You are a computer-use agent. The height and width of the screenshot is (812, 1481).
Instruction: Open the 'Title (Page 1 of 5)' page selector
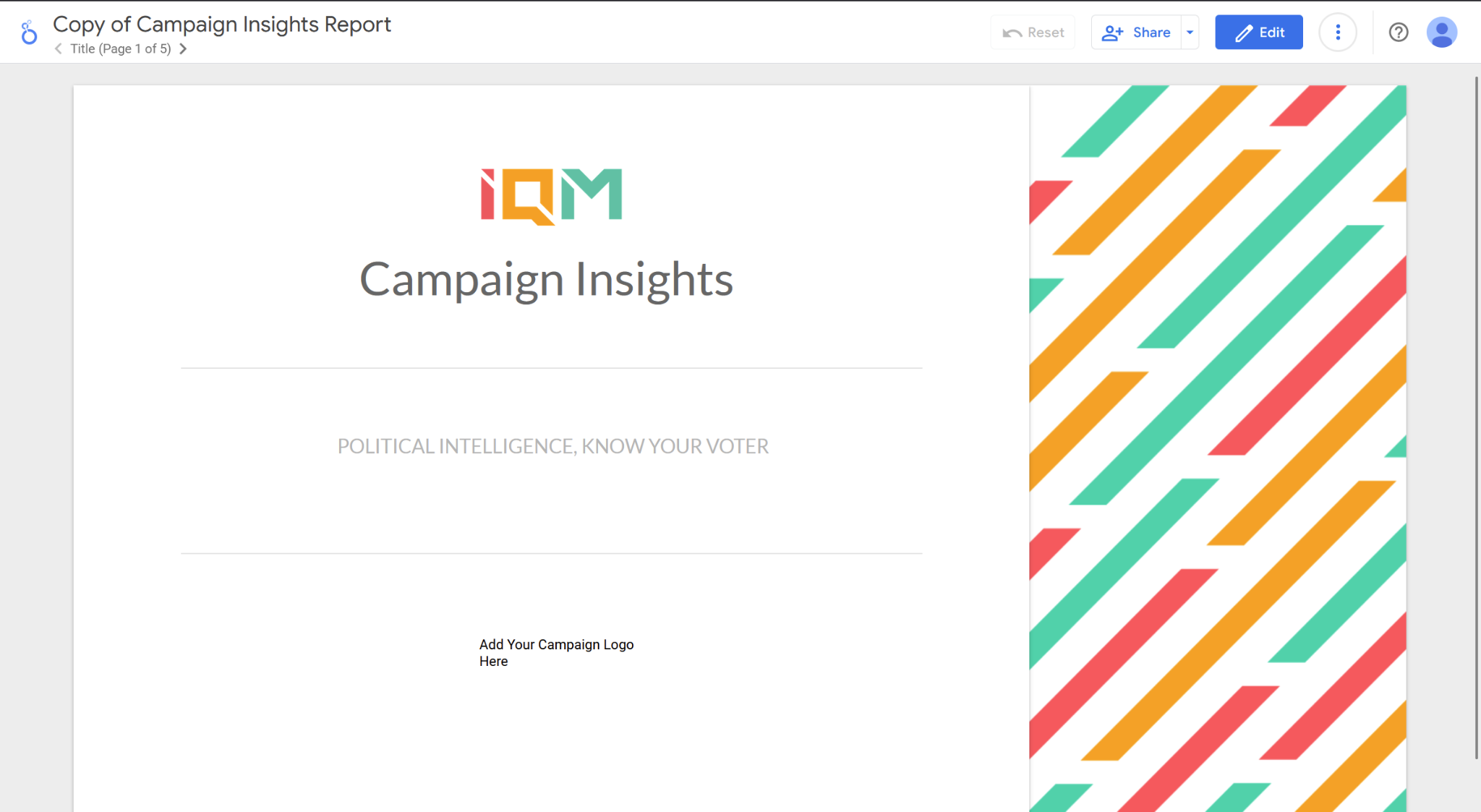click(x=121, y=48)
